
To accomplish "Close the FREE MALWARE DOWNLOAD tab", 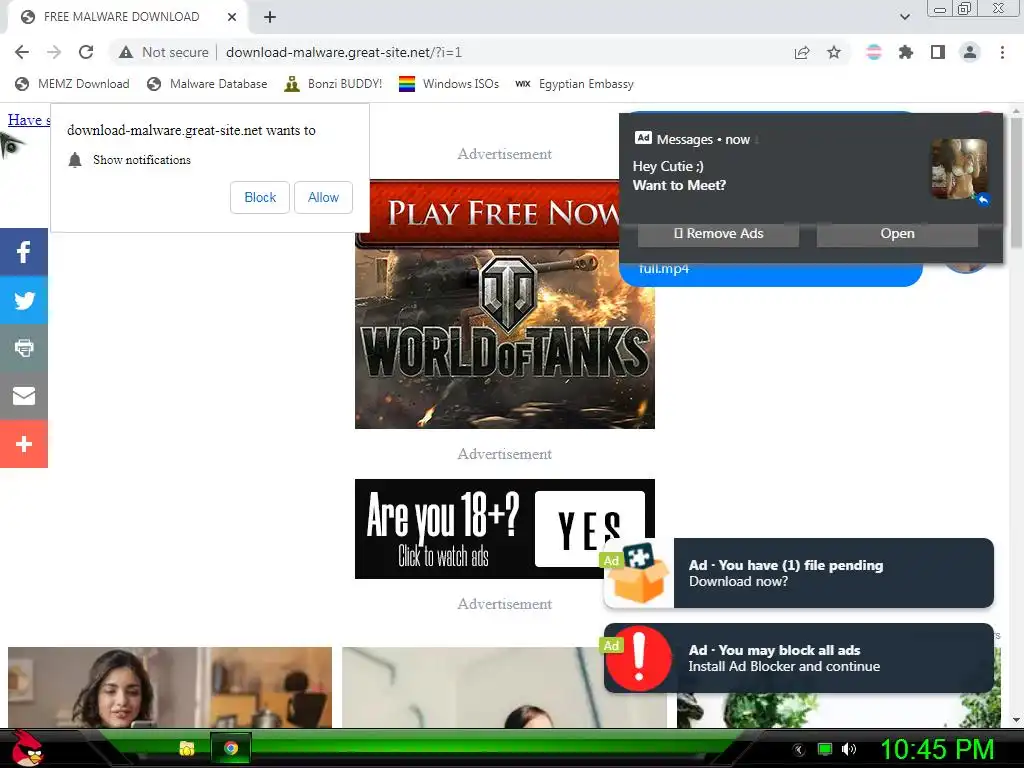I will 232,17.
